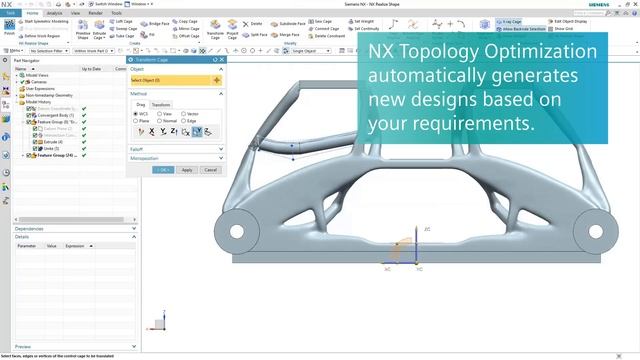
Task: Open the Render ribbon tab
Action: click(96, 13)
